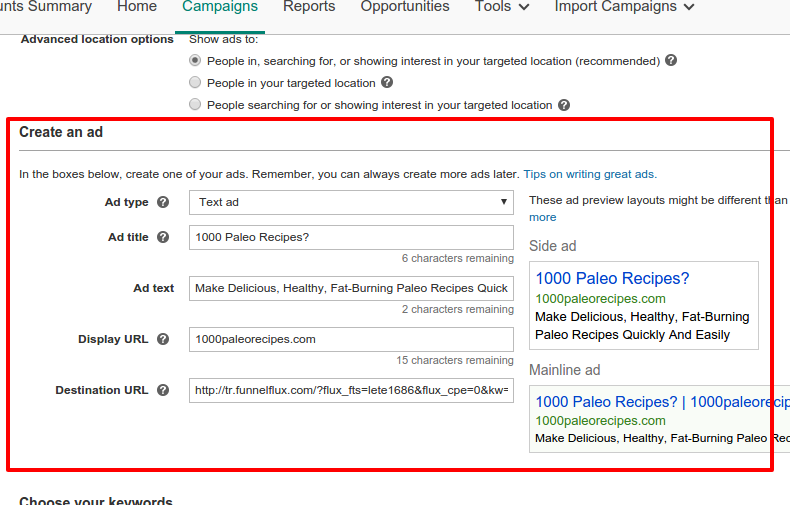The width and height of the screenshot is (790, 505).
Task: Focus the Destination URL input field
Action: (351, 391)
